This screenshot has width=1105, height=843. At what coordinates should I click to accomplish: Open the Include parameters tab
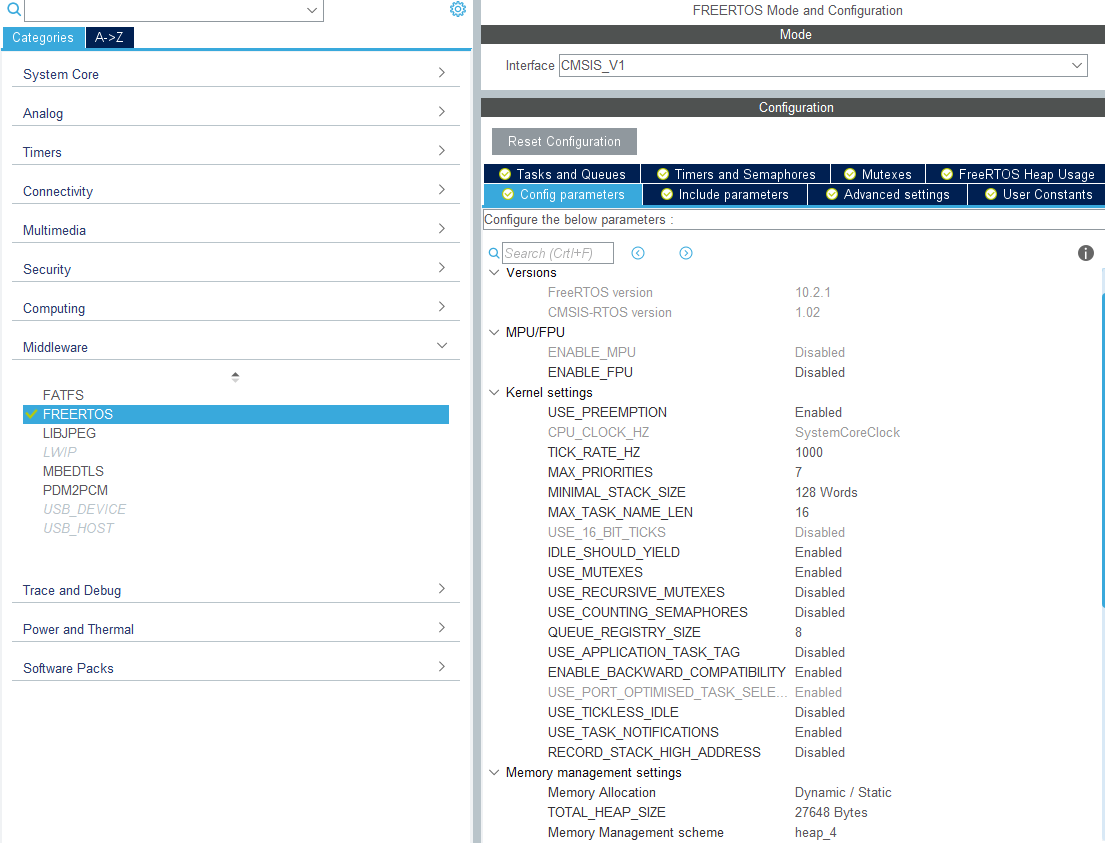point(725,195)
